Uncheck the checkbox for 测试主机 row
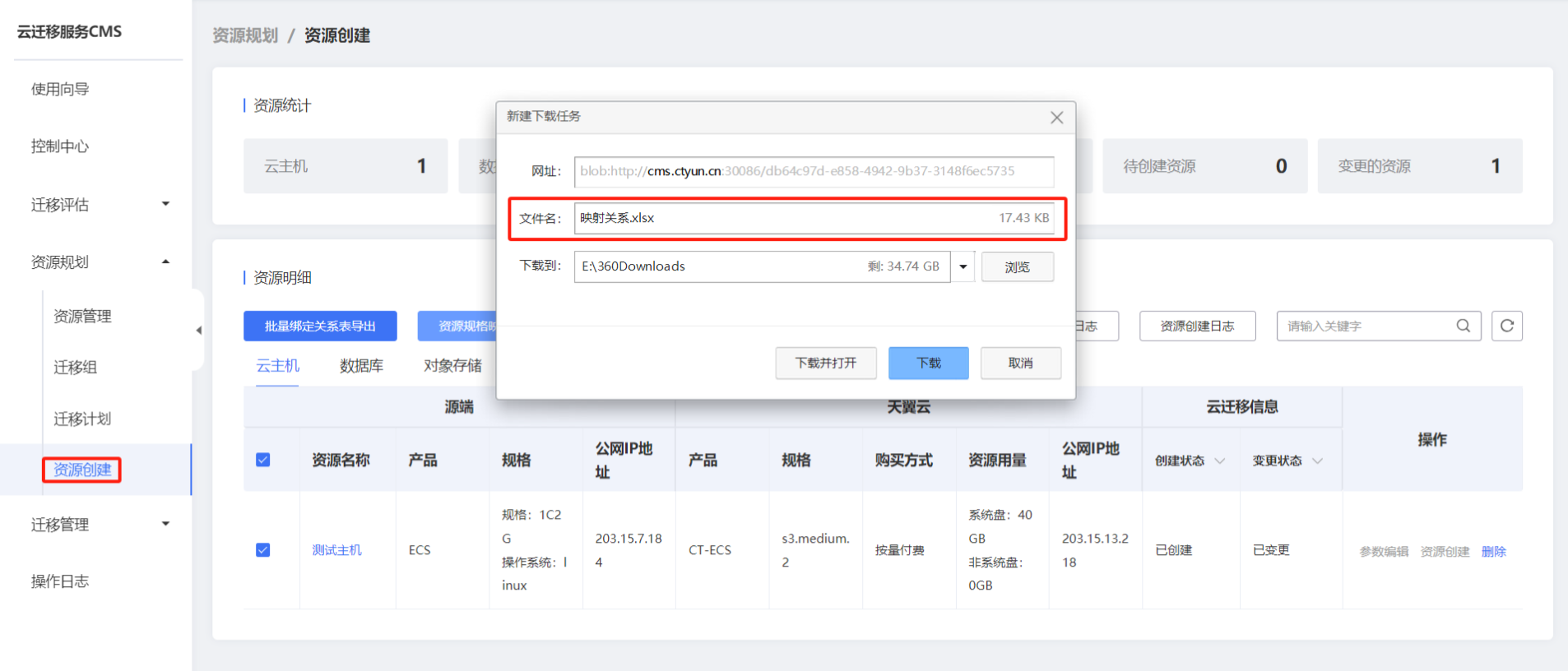The image size is (1568, 671). 263,550
